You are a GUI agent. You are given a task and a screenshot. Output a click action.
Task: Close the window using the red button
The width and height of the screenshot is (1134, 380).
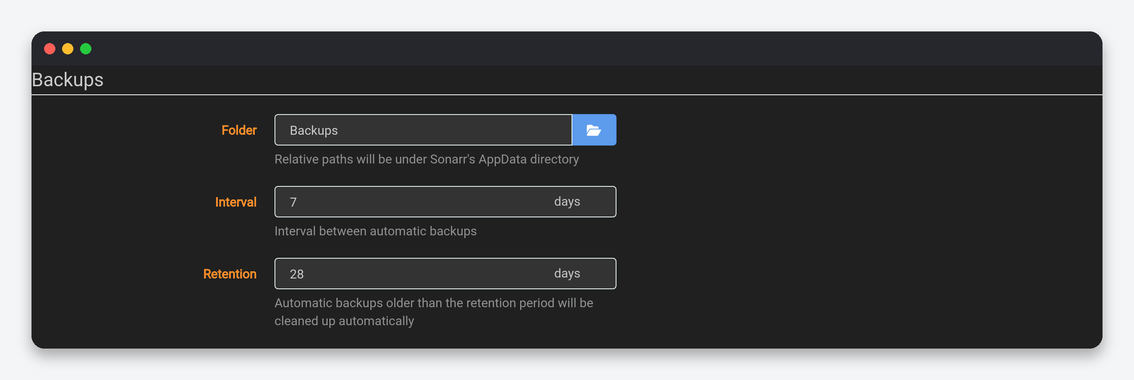click(50, 48)
